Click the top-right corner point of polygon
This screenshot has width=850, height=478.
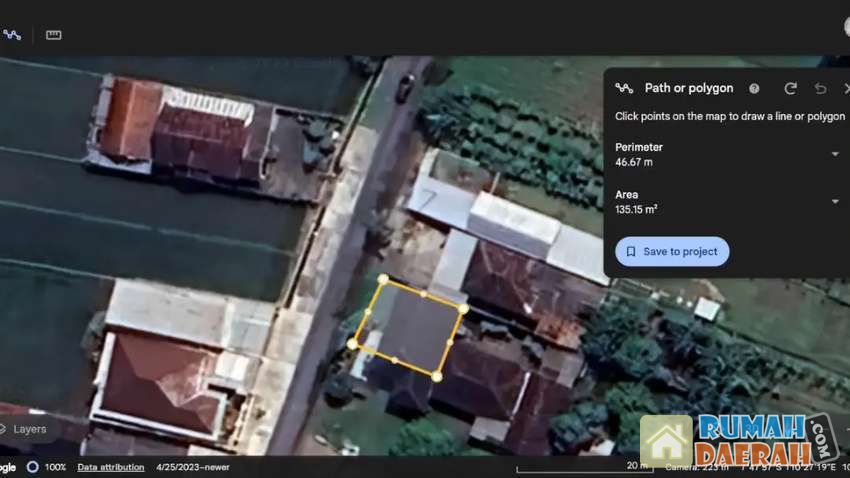463,309
